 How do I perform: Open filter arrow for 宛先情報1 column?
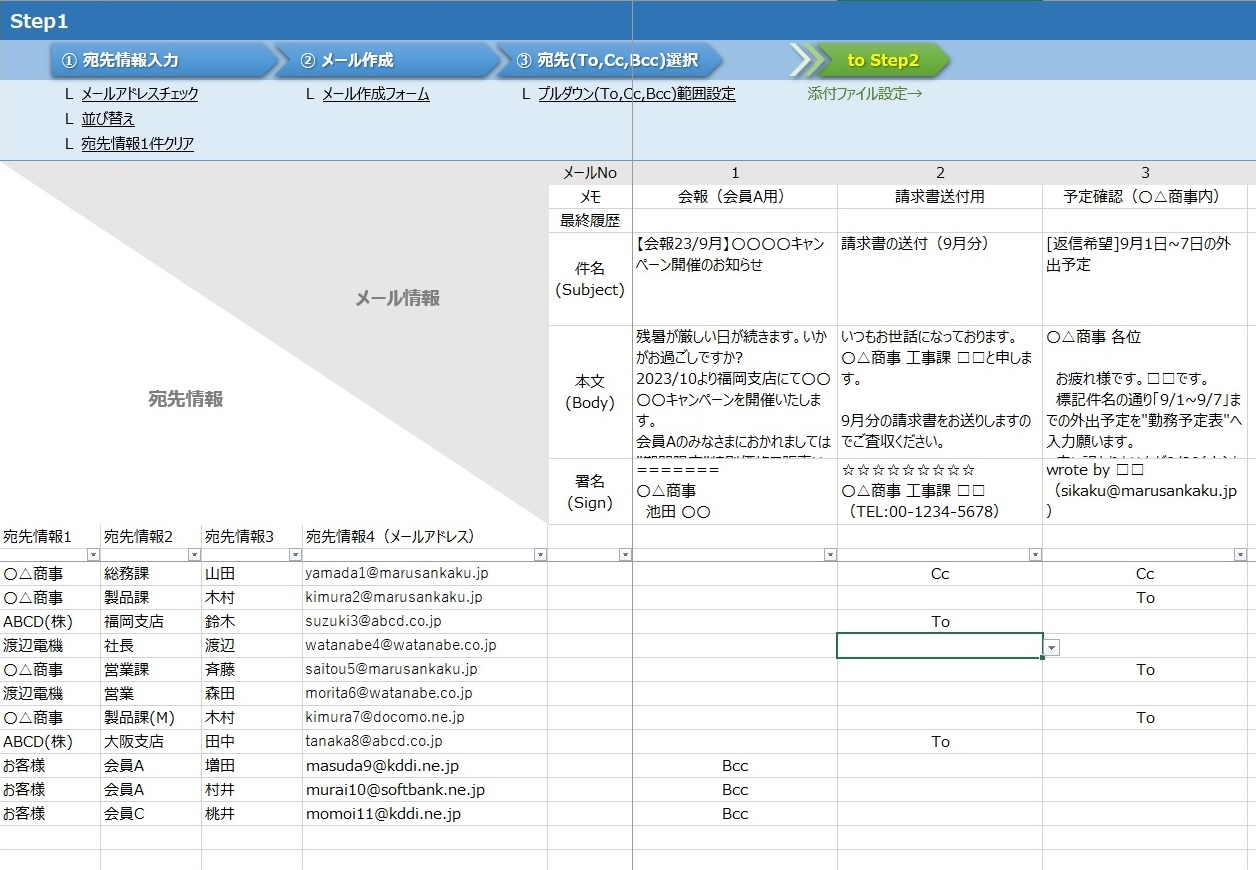93,554
